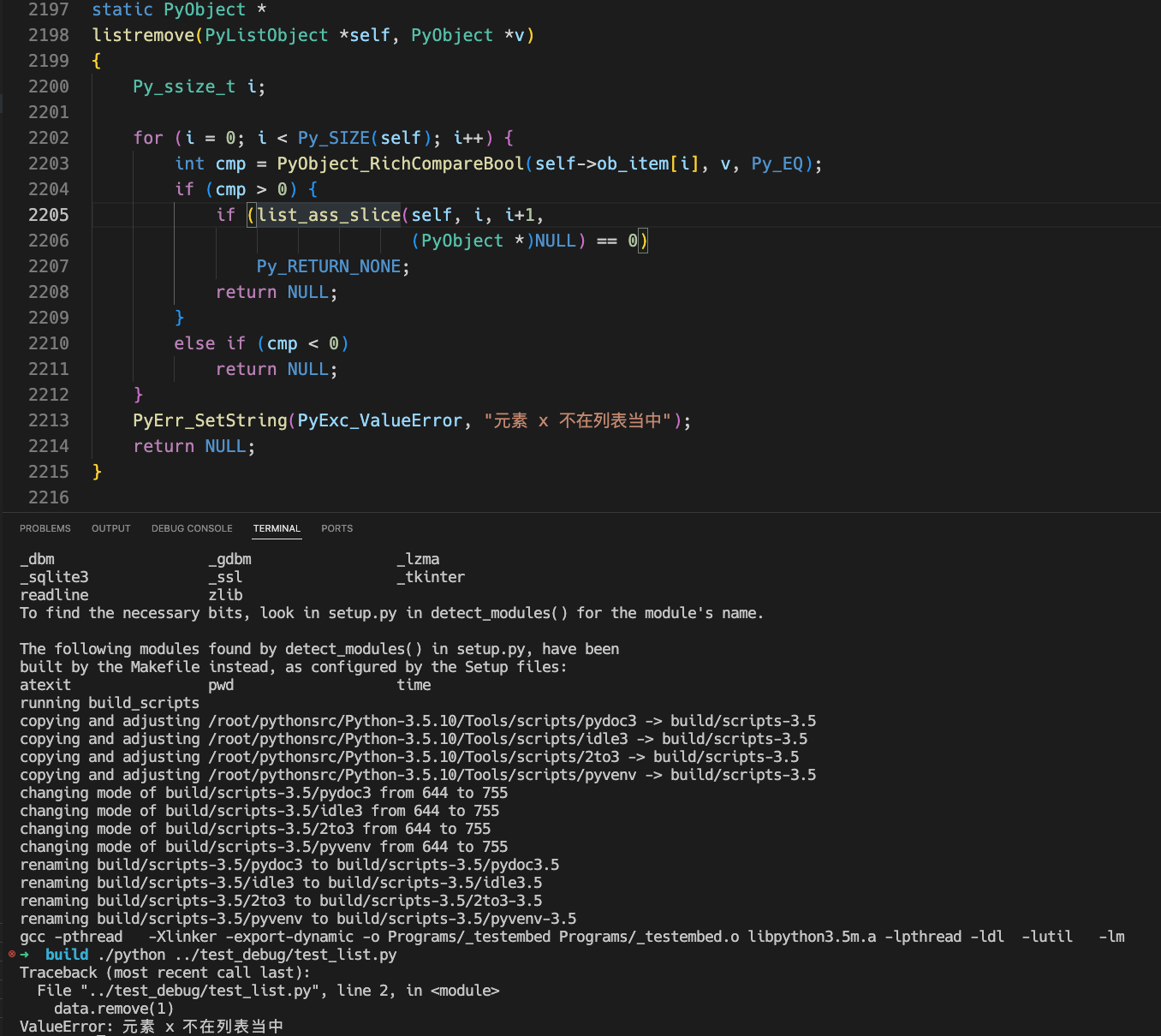
Task: Open the OUTPUT panel tab
Action: coord(110,528)
